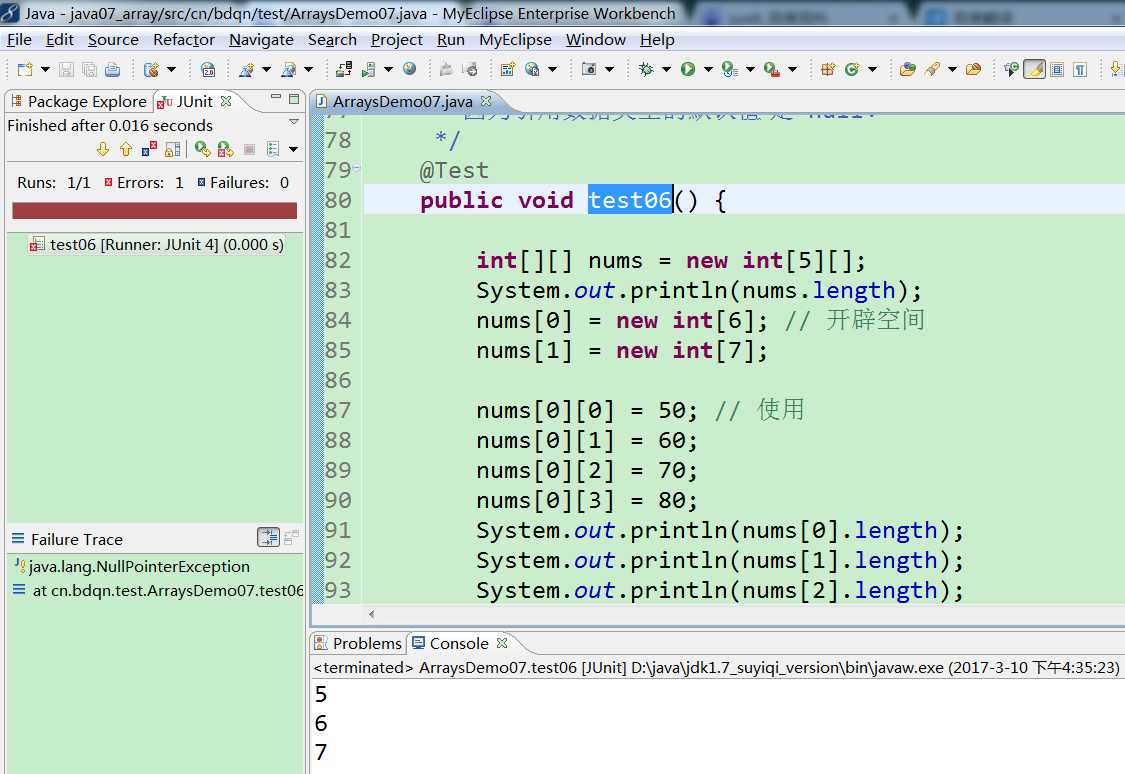The height and width of the screenshot is (774, 1125).
Task: Open the New wizard dropdown arrow
Action: tap(45, 70)
